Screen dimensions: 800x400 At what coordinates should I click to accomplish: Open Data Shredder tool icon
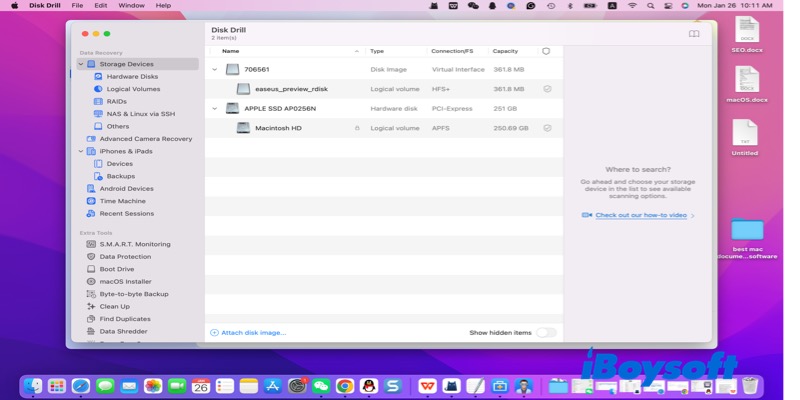coord(91,331)
